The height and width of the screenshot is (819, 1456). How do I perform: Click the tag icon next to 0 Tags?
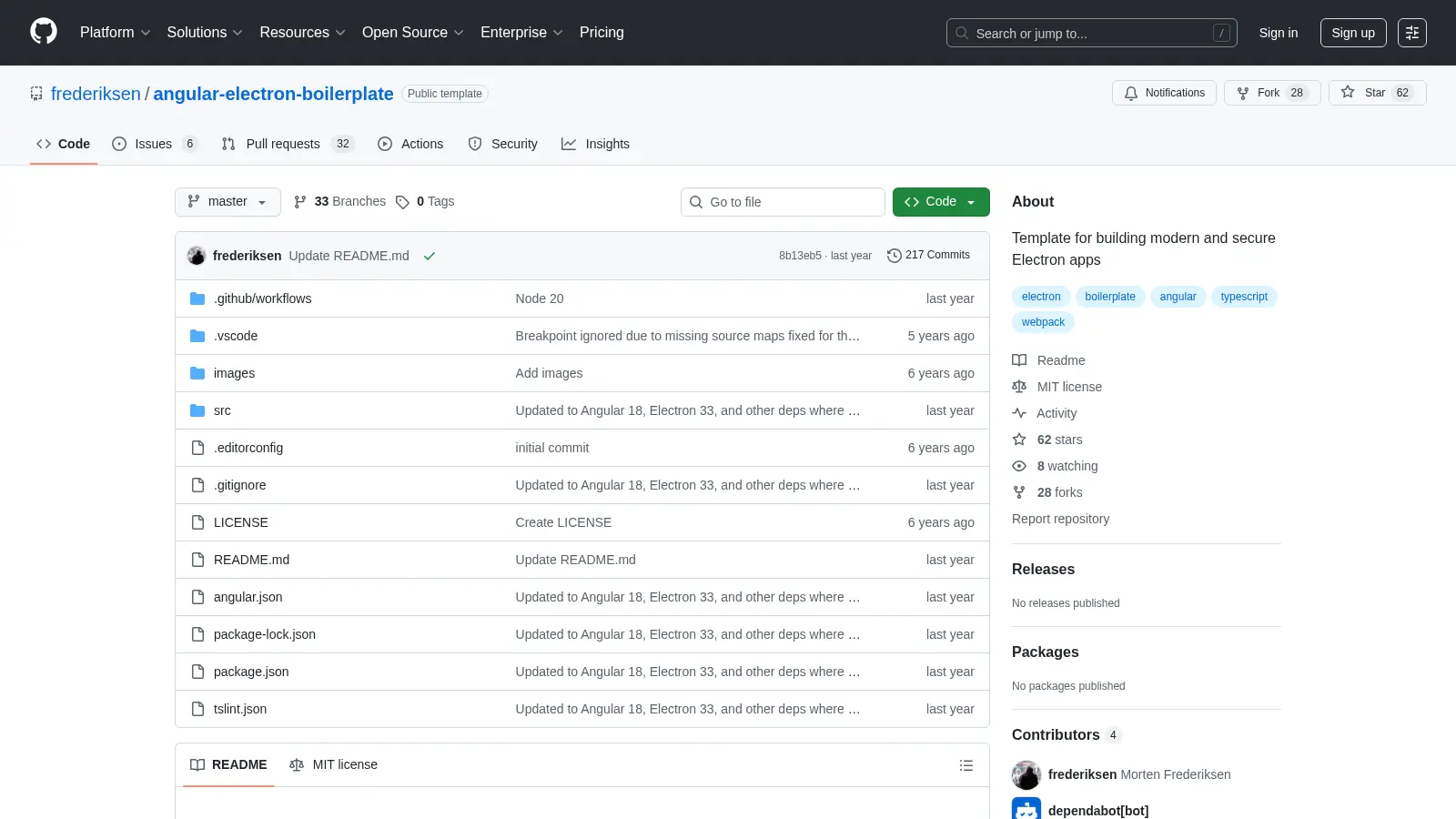[x=402, y=202]
